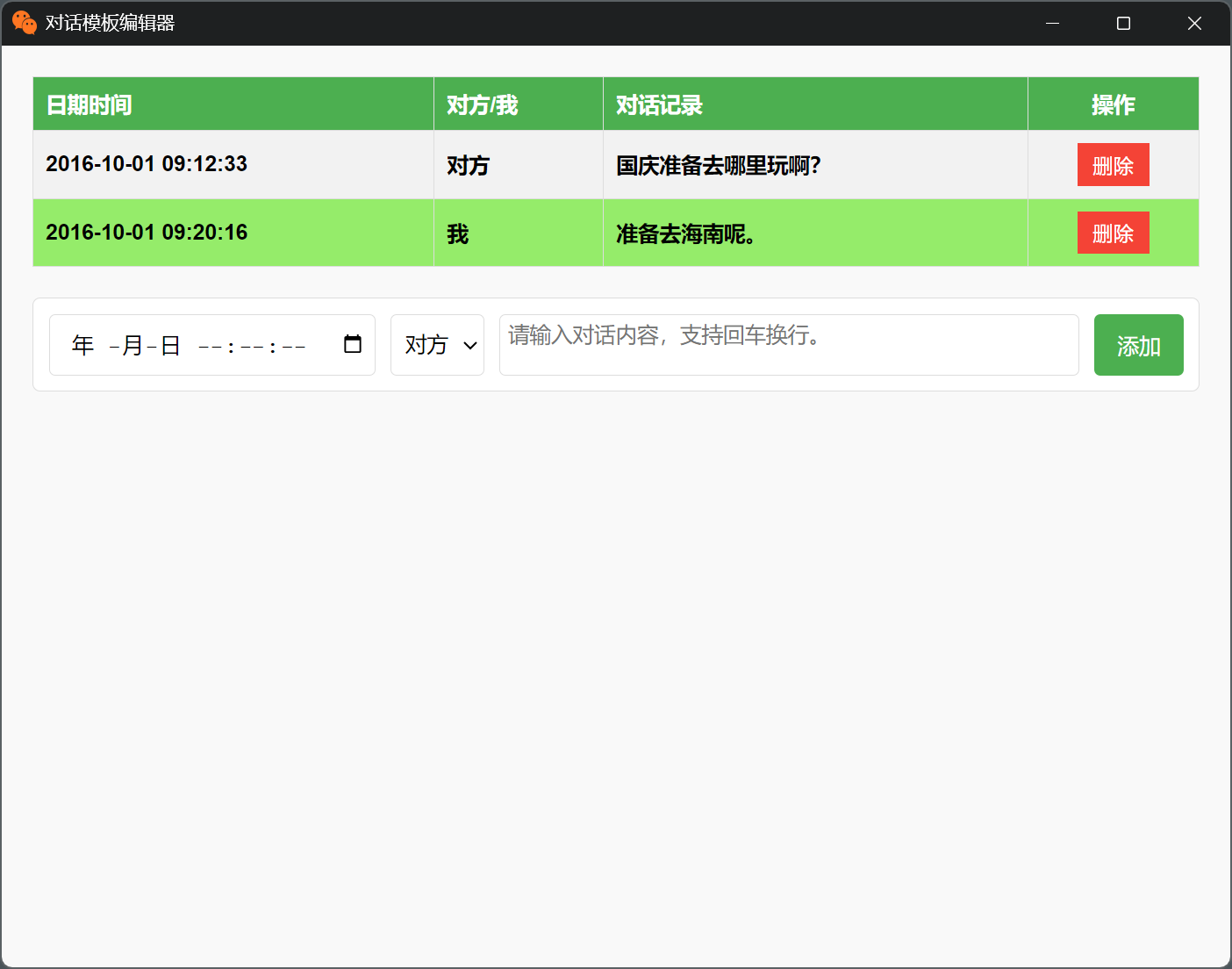Select the 2016-10-01 09:20:16 cell

(x=233, y=233)
